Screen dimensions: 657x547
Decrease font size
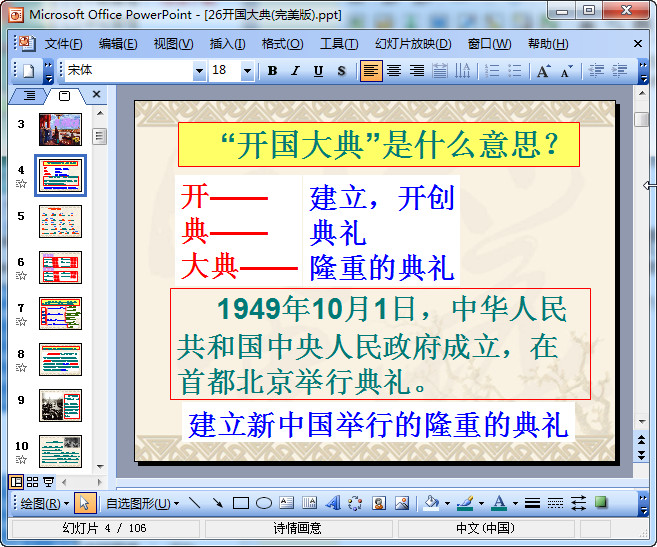pos(566,70)
